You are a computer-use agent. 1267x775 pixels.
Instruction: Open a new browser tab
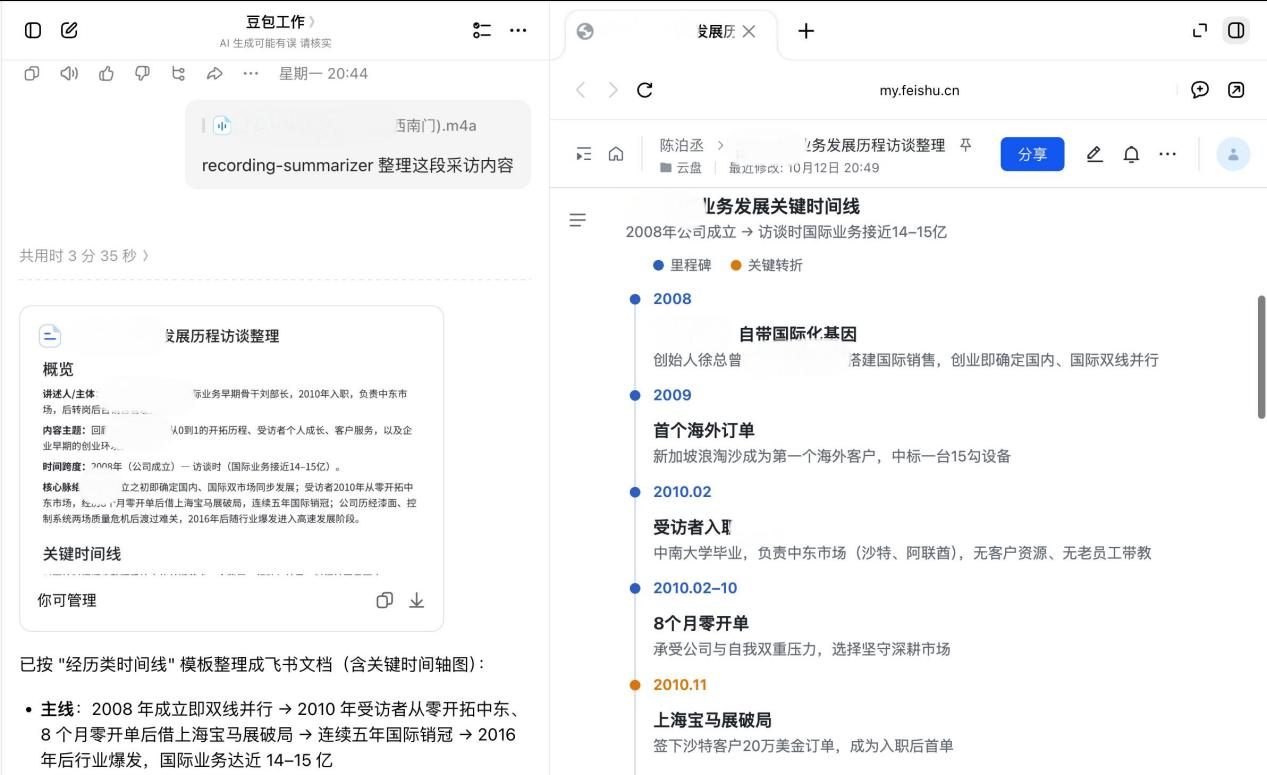(806, 31)
